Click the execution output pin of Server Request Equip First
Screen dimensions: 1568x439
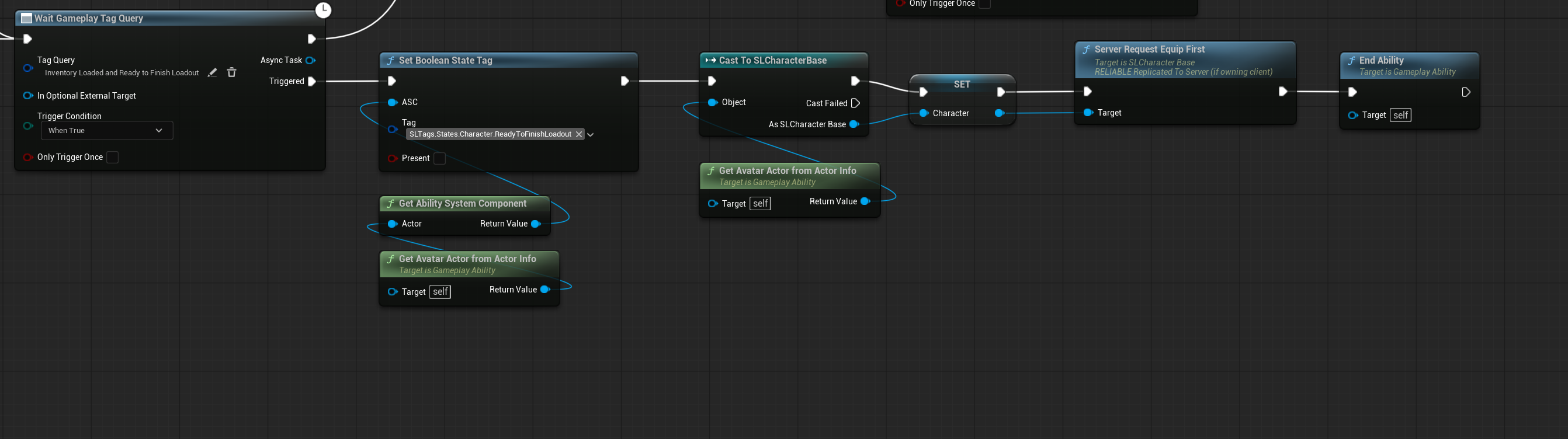1282,92
